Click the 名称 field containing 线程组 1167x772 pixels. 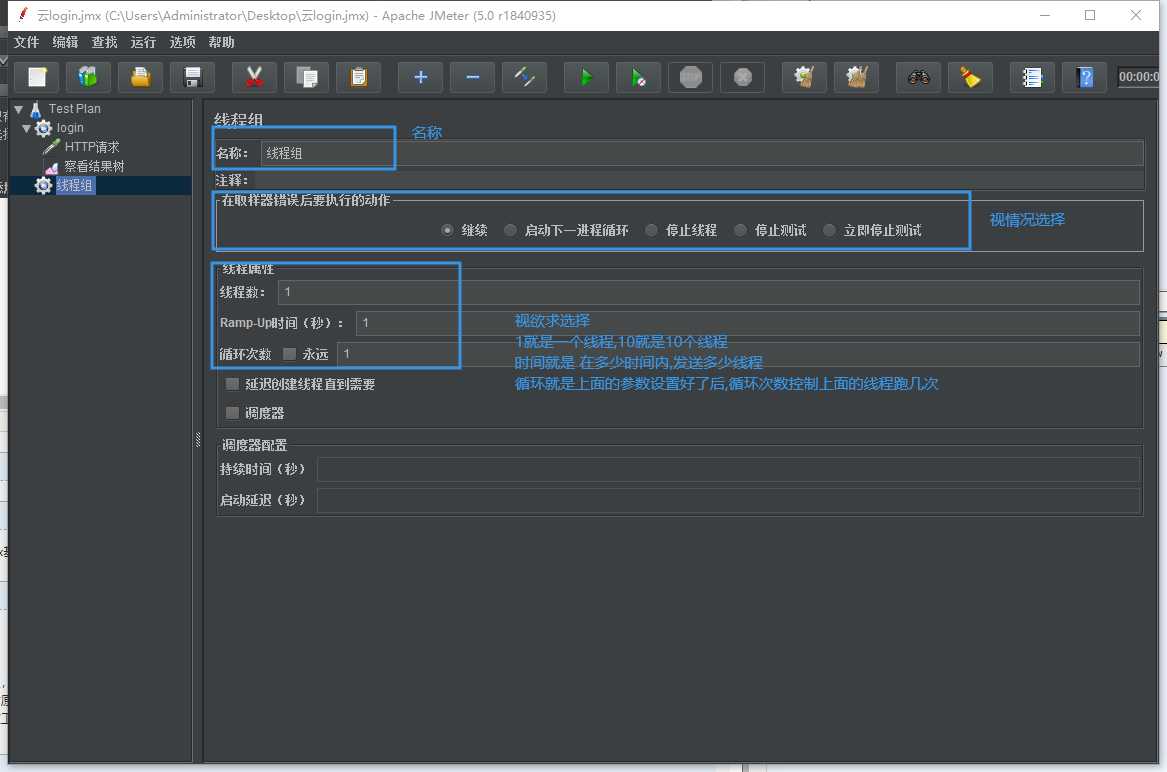tap(702, 153)
